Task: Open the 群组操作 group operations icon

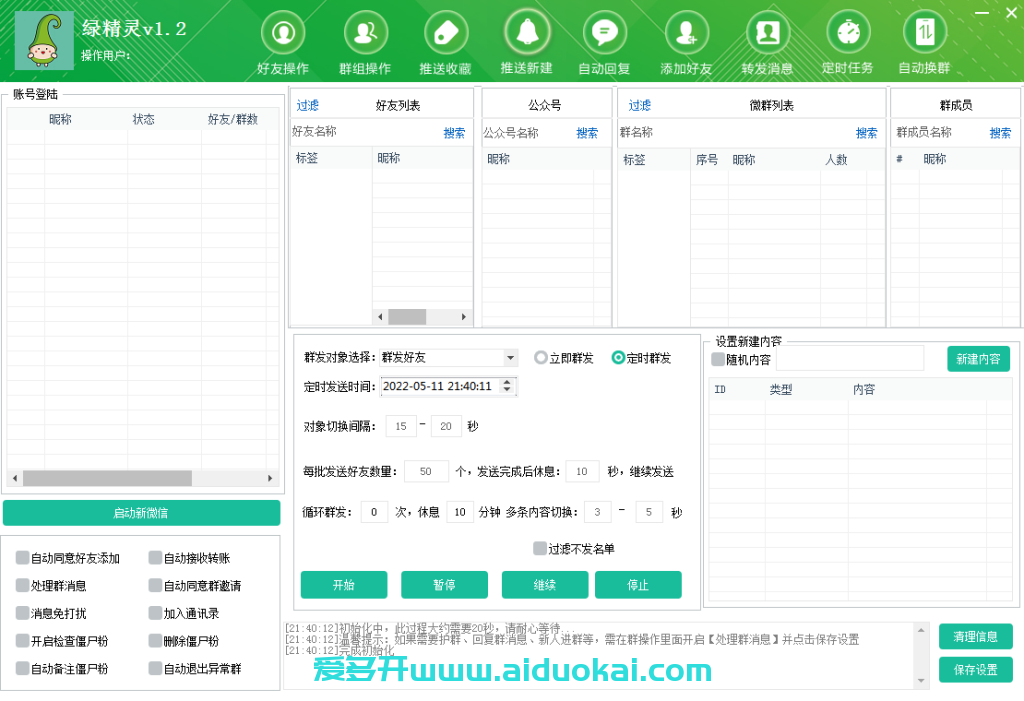Action: click(x=365, y=33)
